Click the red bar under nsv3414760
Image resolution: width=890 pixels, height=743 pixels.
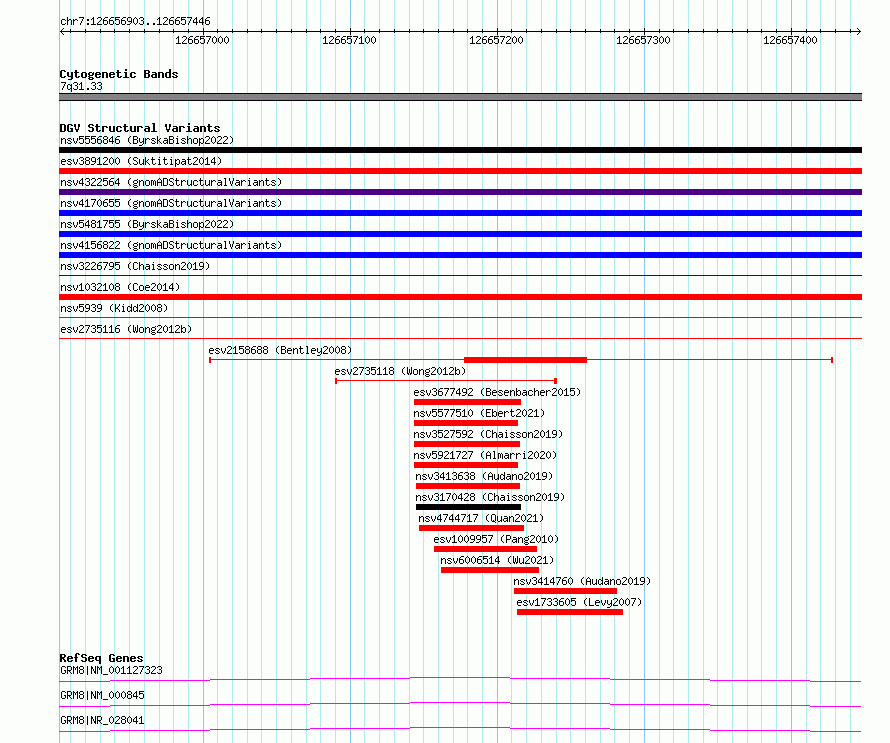pos(565,591)
